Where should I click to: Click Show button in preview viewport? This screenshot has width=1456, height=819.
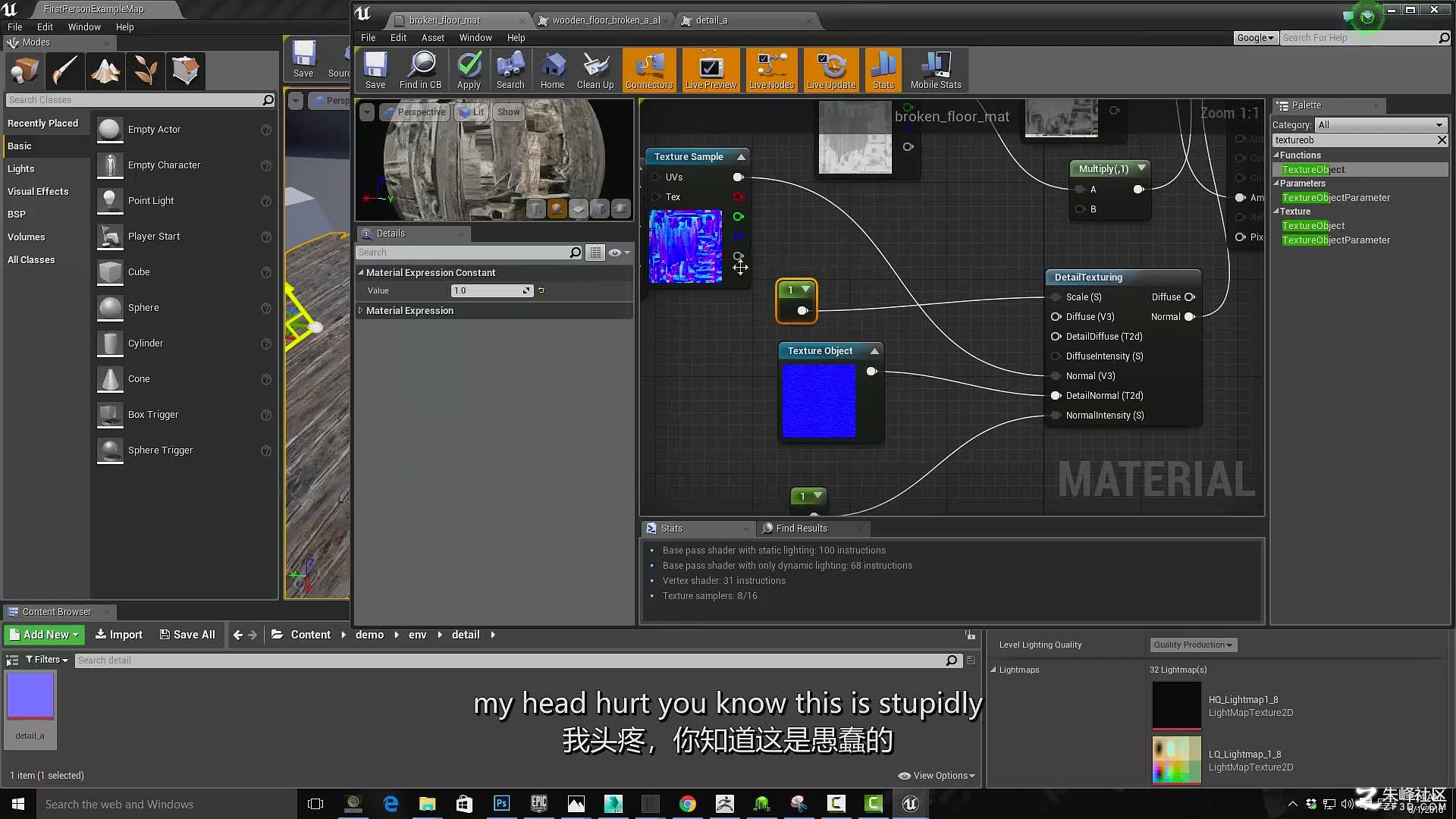[508, 112]
